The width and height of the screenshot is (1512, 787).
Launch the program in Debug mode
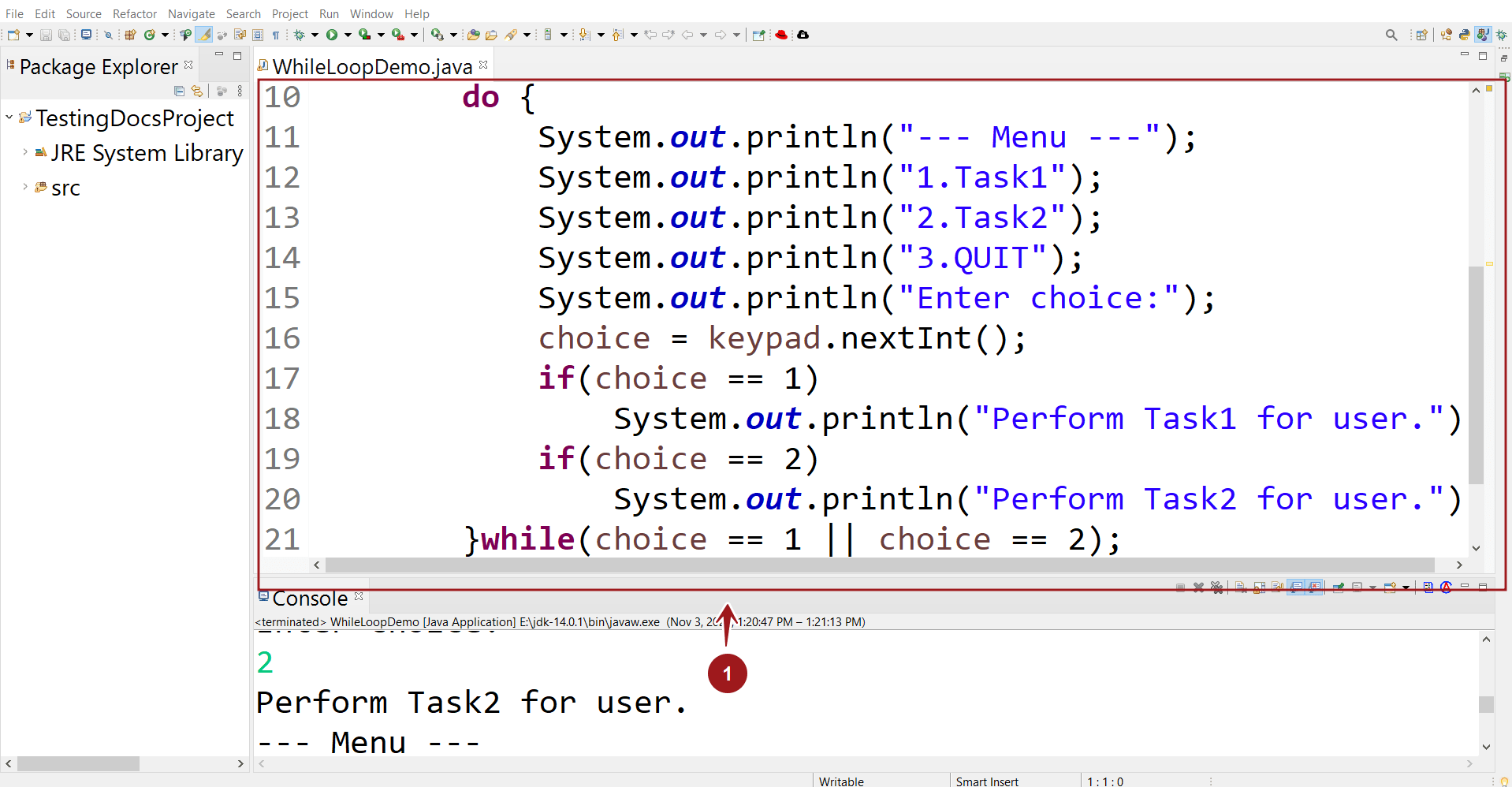tap(300, 34)
